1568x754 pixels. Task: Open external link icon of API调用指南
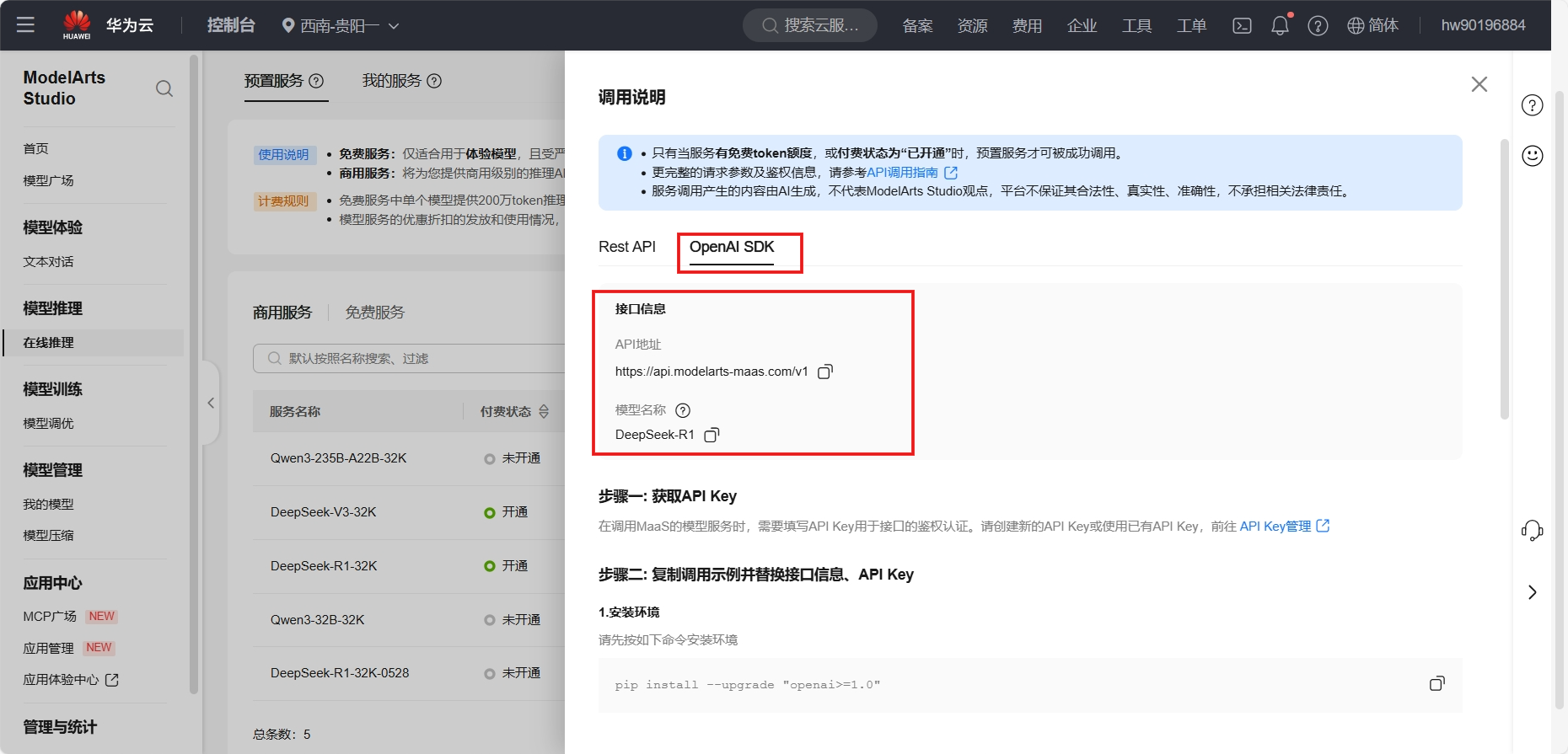pos(951,172)
